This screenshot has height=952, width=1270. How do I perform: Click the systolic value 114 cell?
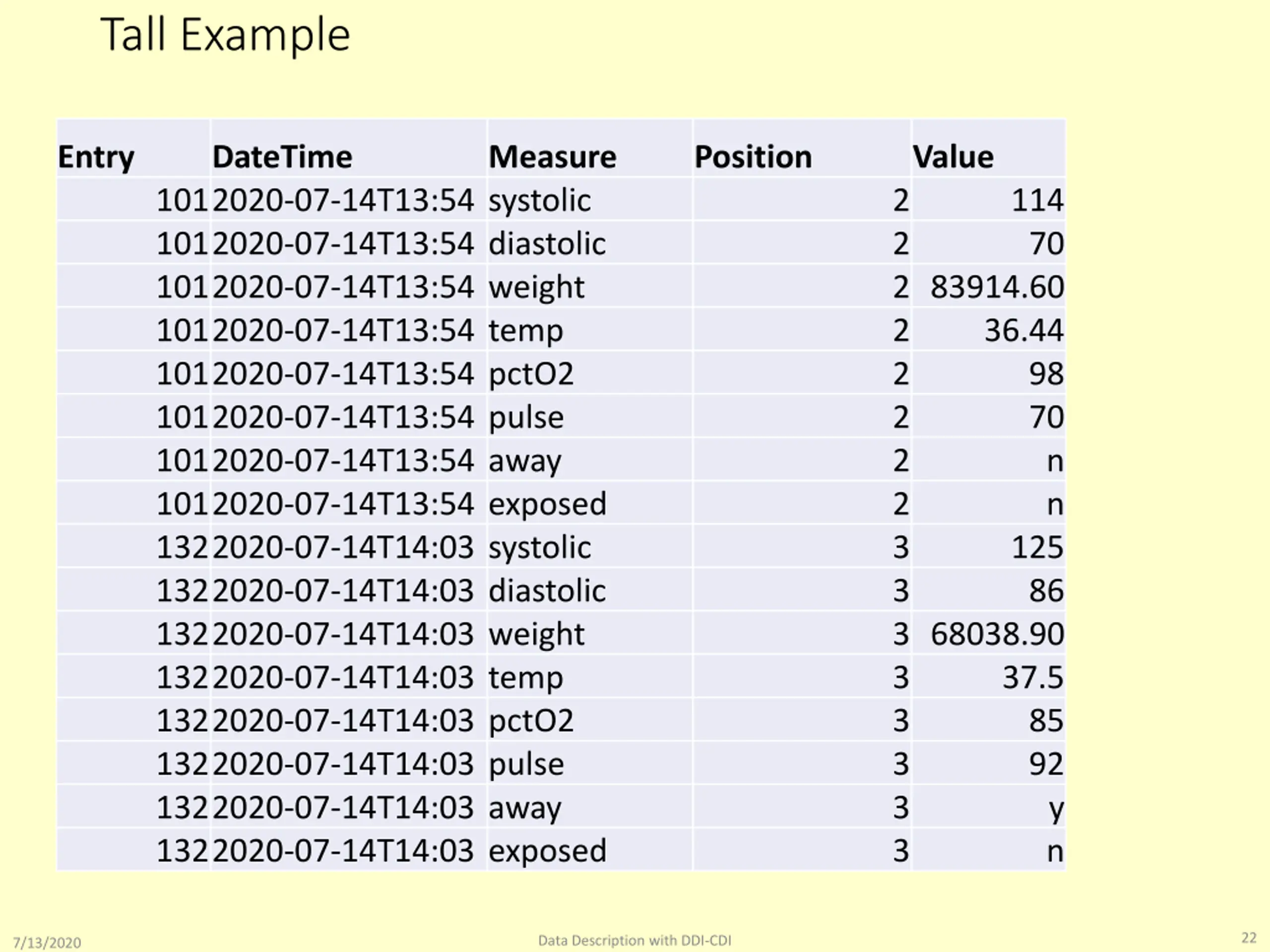[x=989, y=200]
